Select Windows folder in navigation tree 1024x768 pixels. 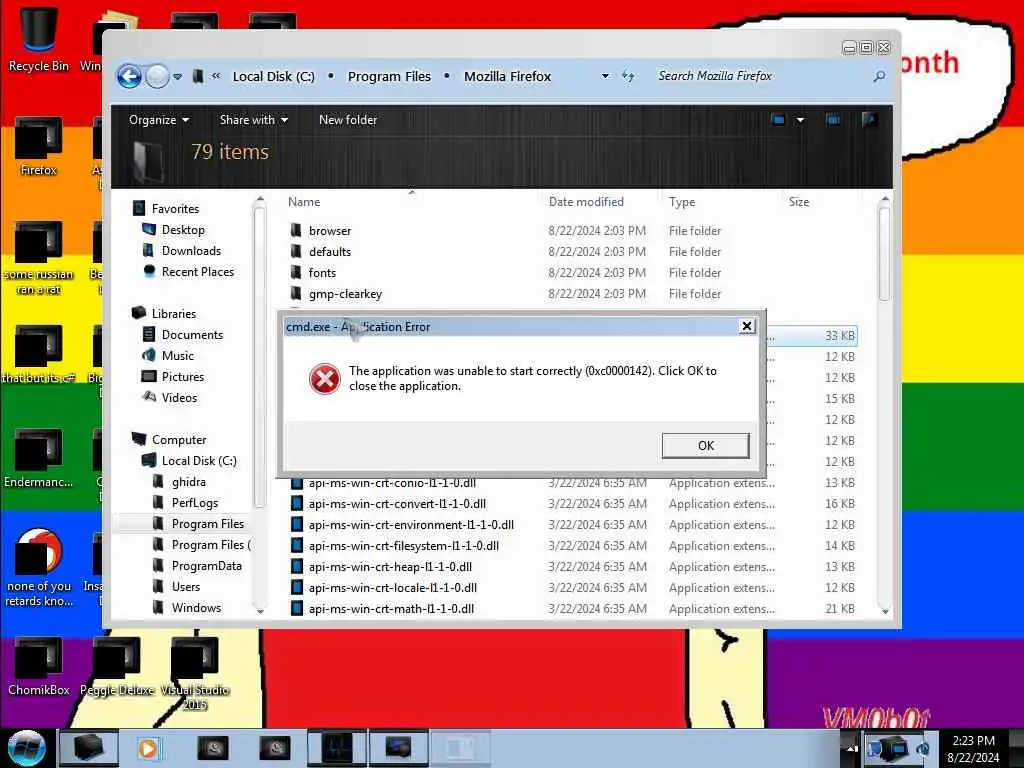pos(196,607)
